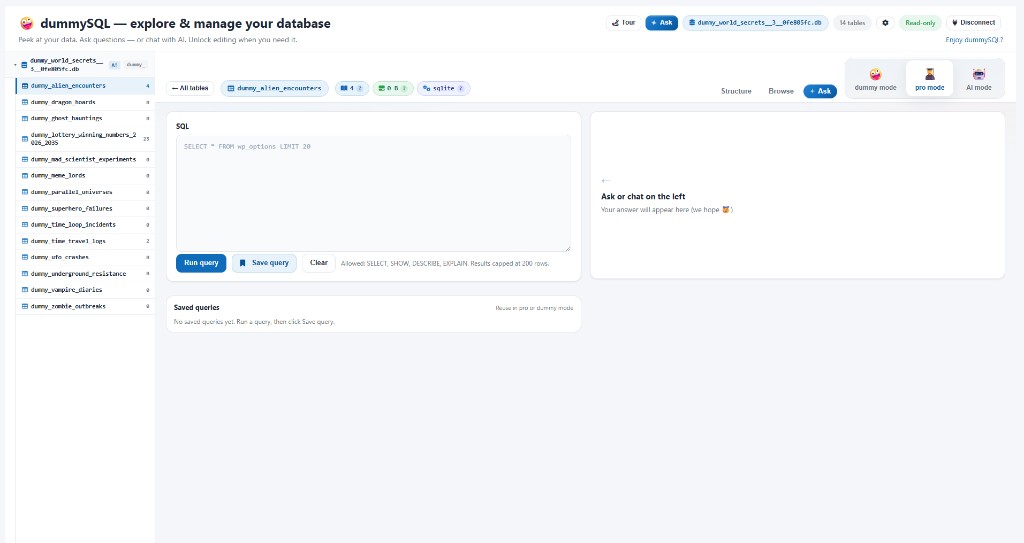Open the dummy_meme_lords table name

coord(58,175)
